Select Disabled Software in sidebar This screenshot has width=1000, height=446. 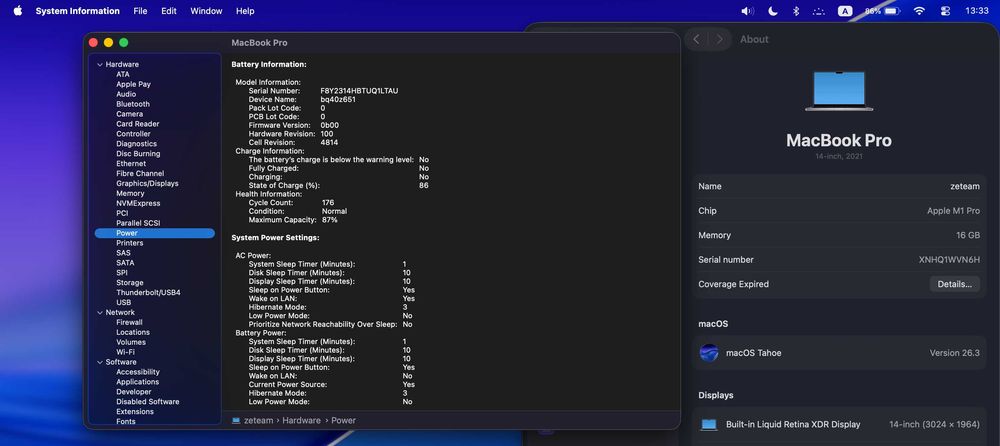point(147,402)
